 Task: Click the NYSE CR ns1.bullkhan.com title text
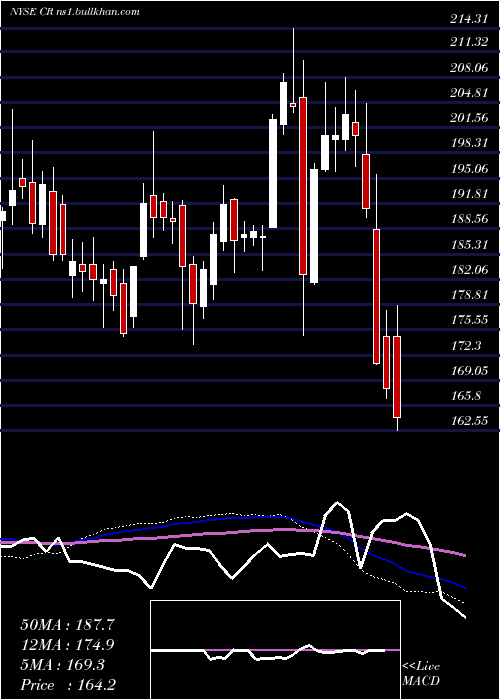pos(75,11)
